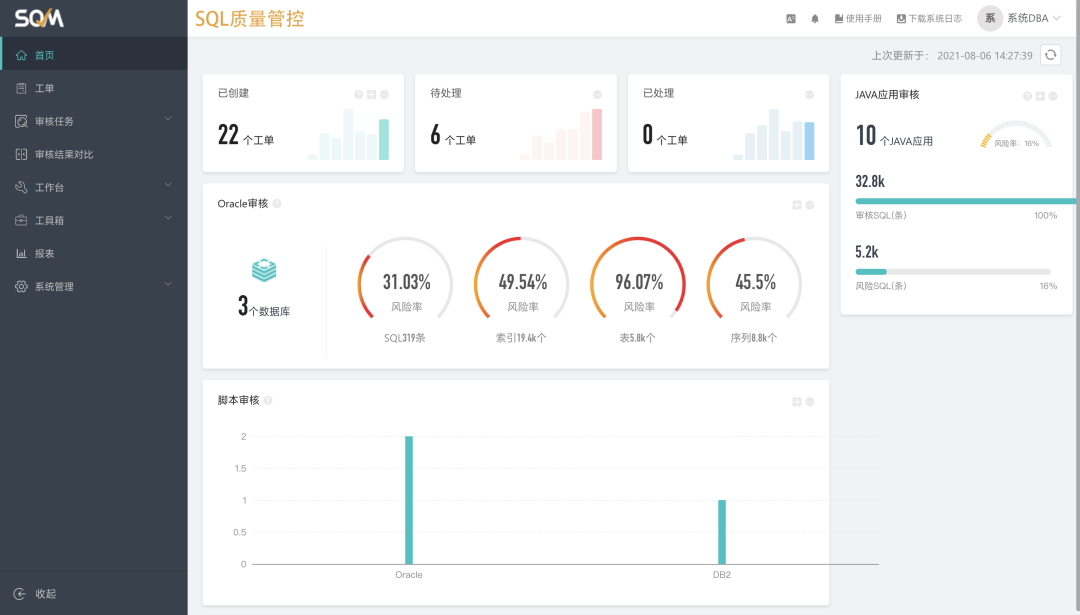
Task: Open the more options icon in 已处理 card
Action: [x=810, y=95]
